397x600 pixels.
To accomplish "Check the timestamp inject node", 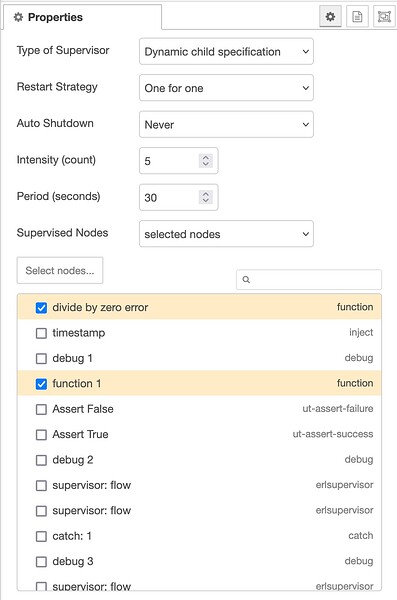I will [x=41, y=333].
